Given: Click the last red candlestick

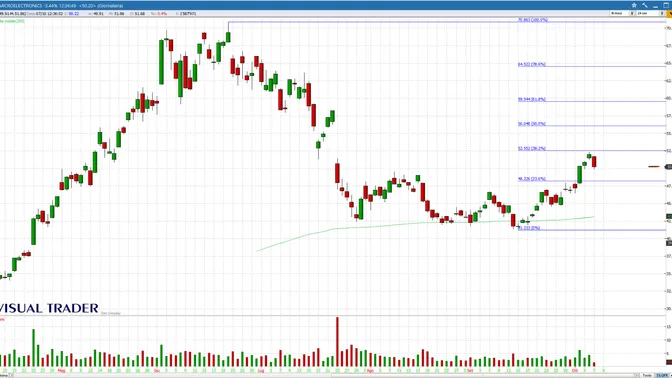Looking at the screenshot, I should (x=594, y=162).
